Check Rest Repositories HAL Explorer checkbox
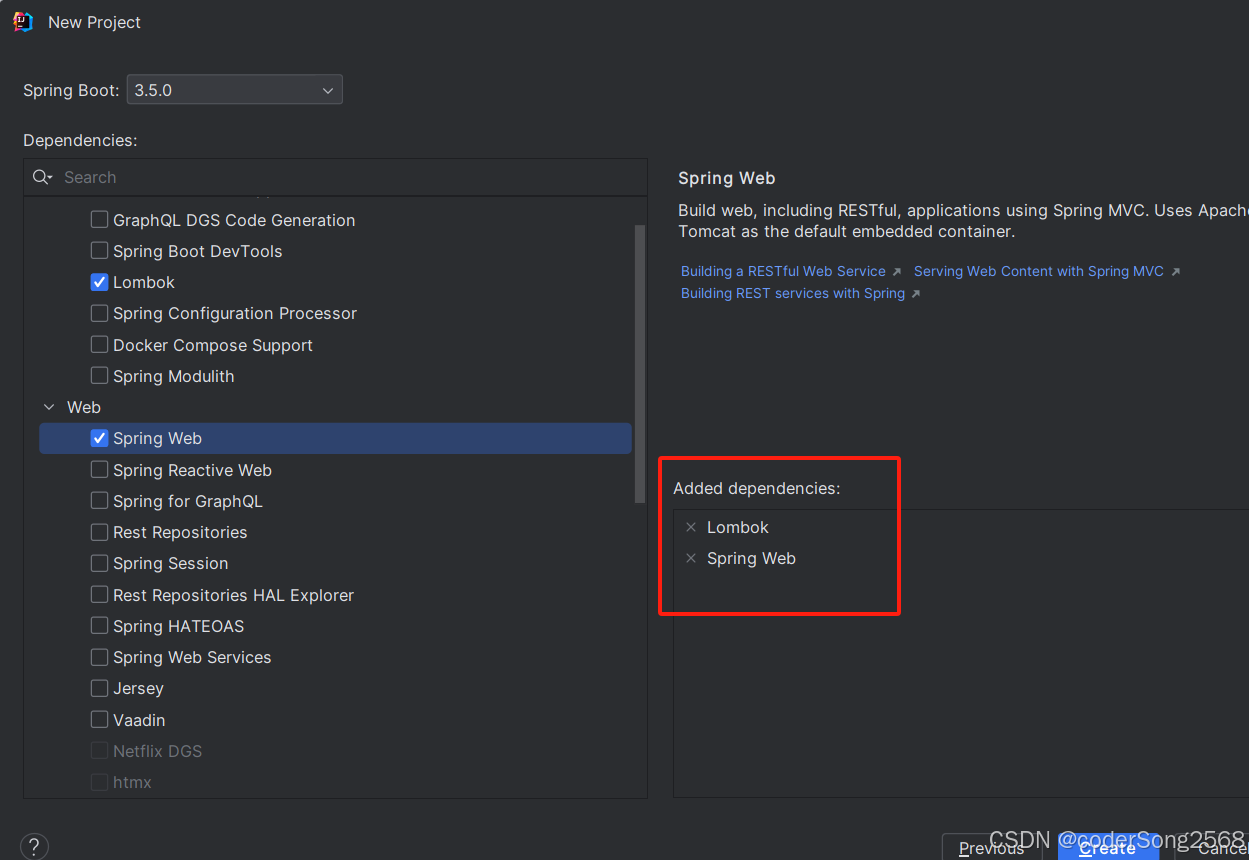This screenshot has width=1249, height=860. coord(99,595)
